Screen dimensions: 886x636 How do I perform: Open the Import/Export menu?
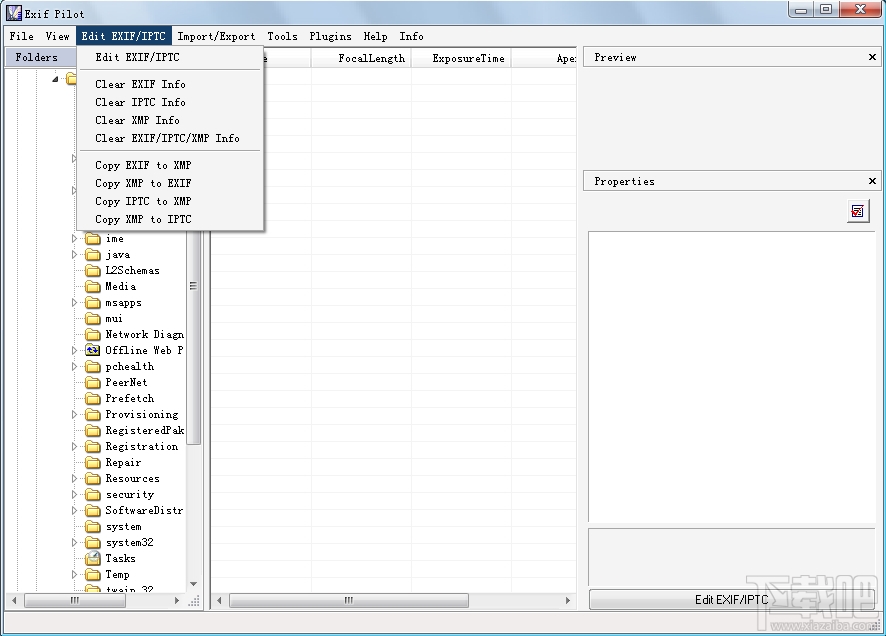coord(216,36)
